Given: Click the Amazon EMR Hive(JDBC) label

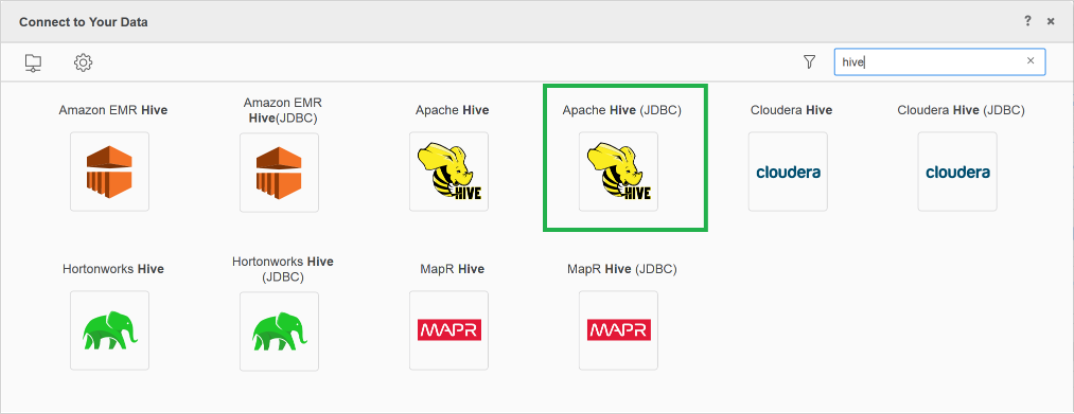Looking at the screenshot, I should (x=282, y=110).
